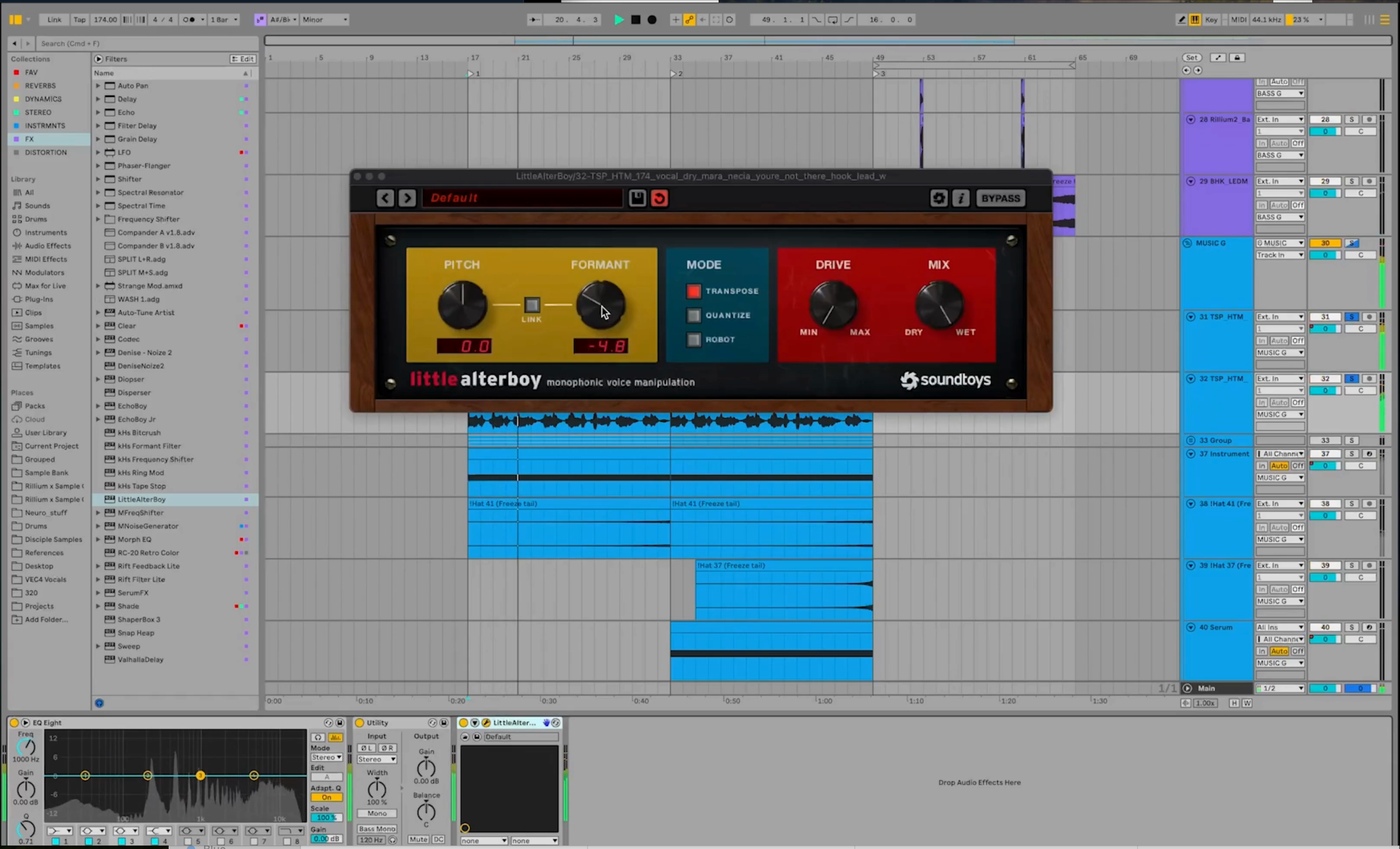This screenshot has width=1400, height=849.
Task: Select TRANSPOSE mode
Action: tap(693, 291)
